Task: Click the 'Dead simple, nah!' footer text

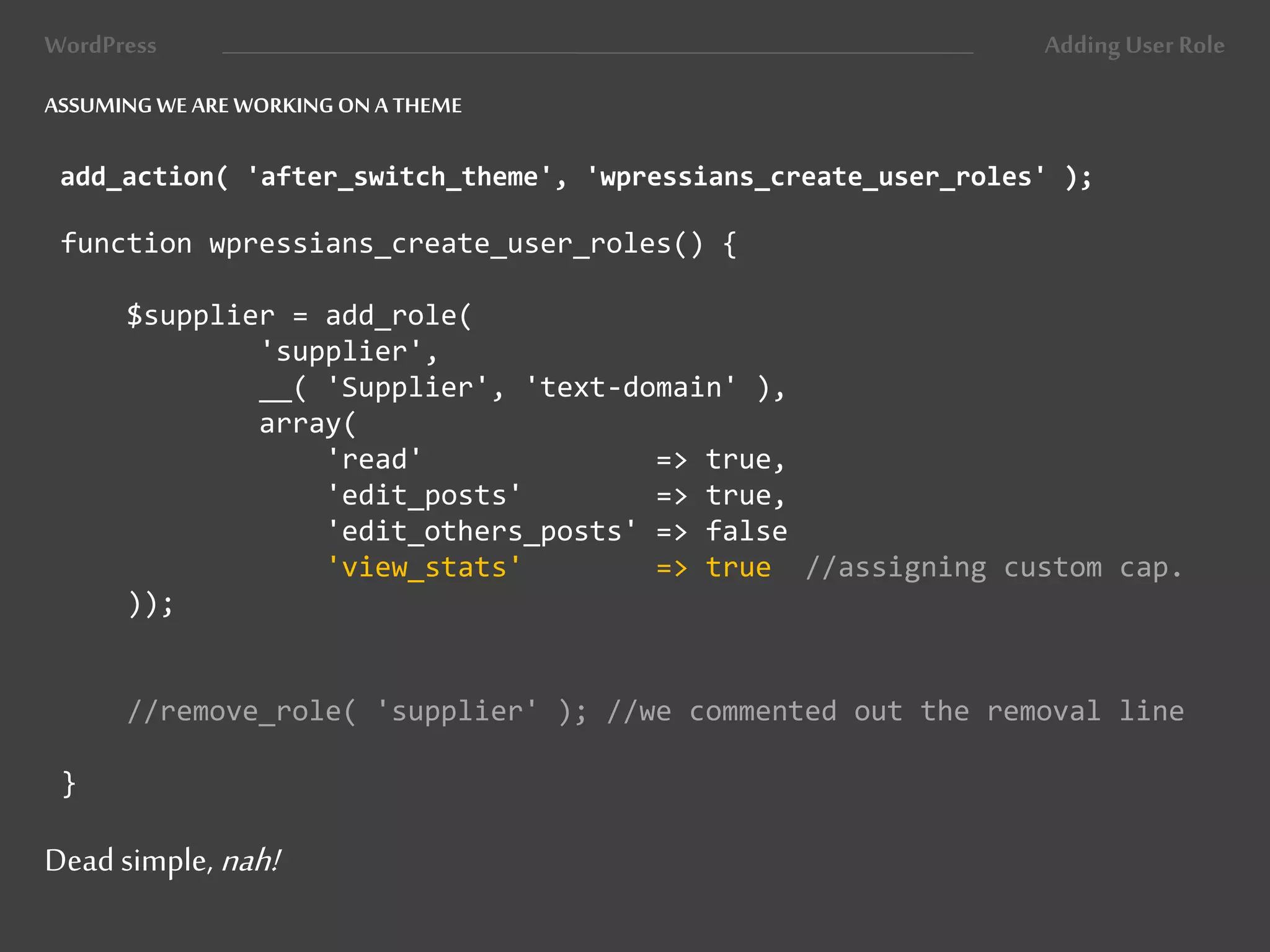Action: 163,861
